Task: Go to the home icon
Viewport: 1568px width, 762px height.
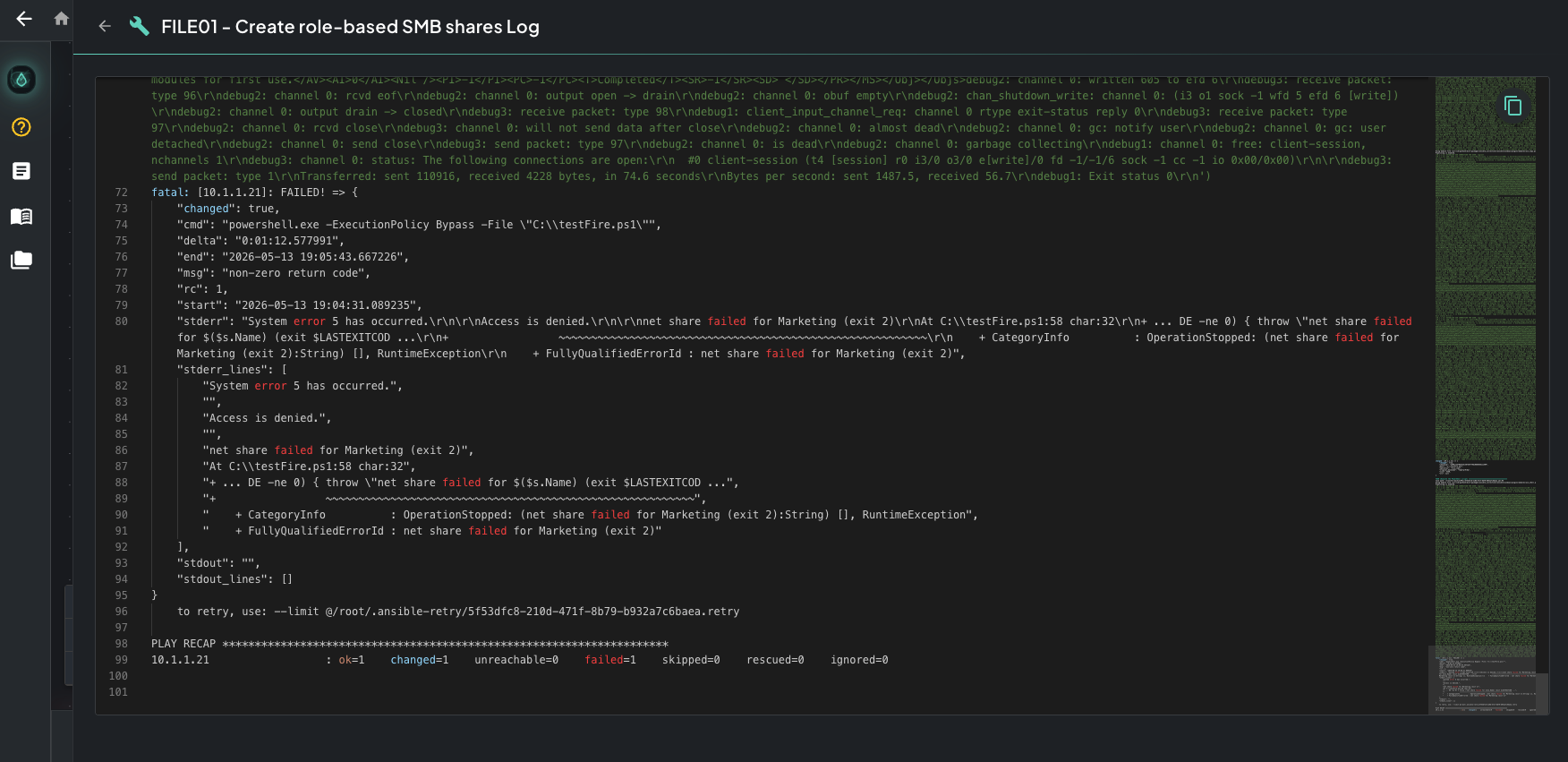Action: [62, 19]
